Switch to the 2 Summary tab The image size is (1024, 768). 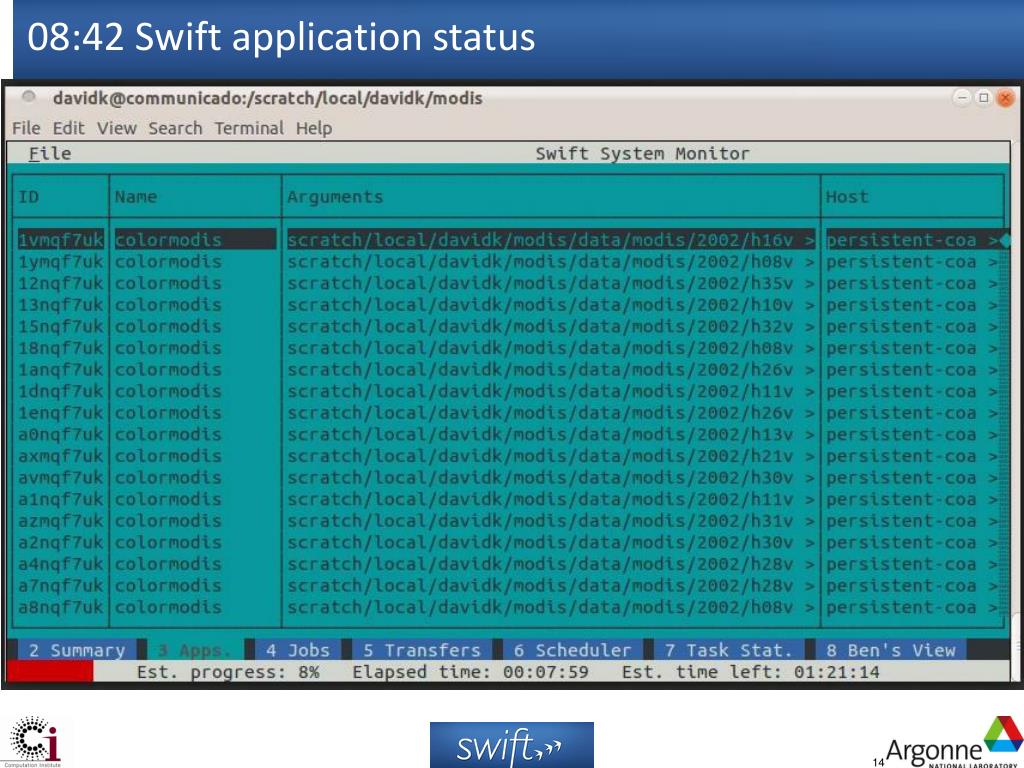(x=77, y=650)
